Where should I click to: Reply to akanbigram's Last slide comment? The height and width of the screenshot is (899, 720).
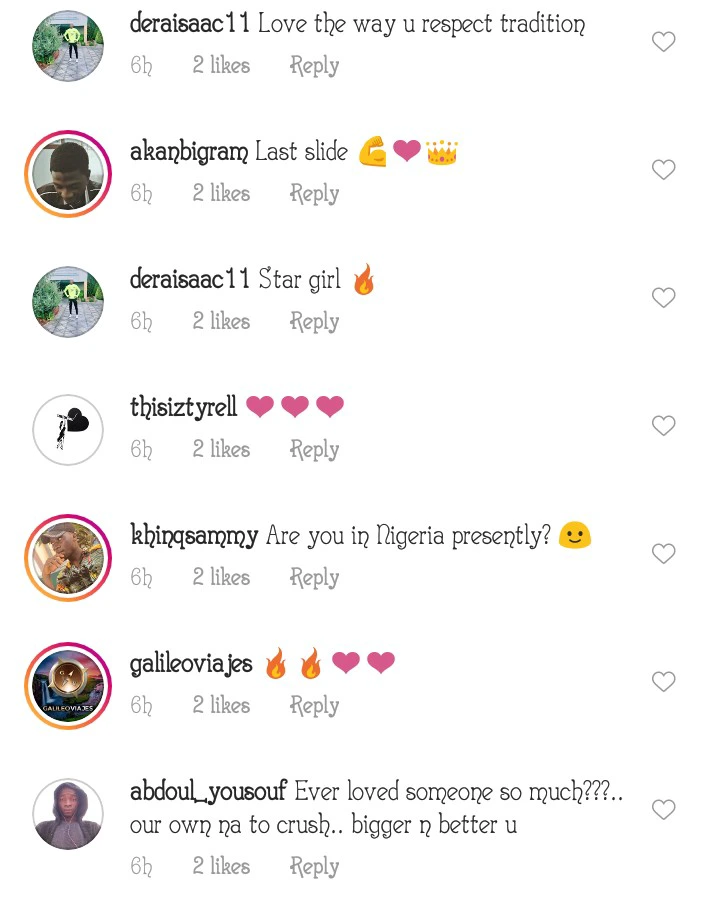pyautogui.click(x=314, y=194)
